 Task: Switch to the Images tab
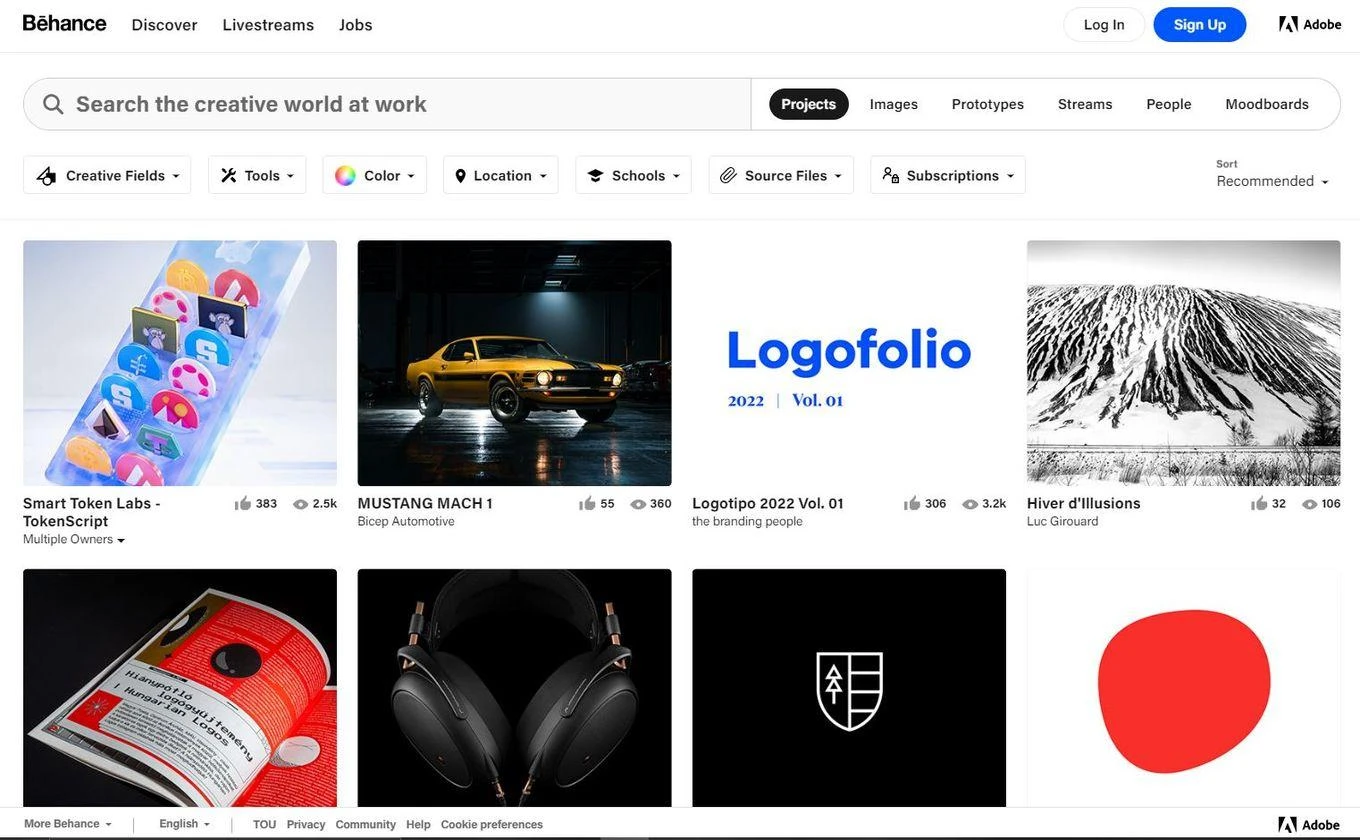[894, 104]
